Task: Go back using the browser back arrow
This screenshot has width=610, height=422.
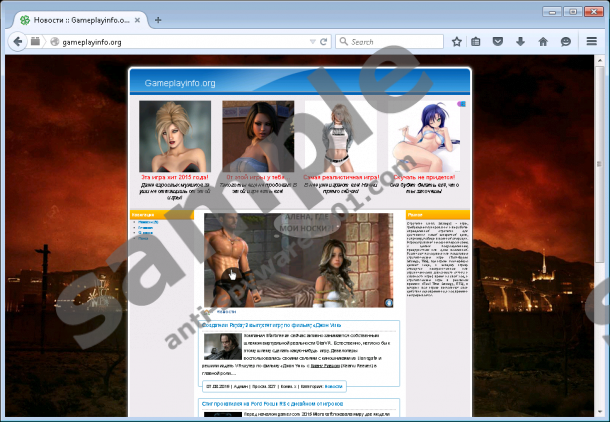Action: click(x=17, y=42)
